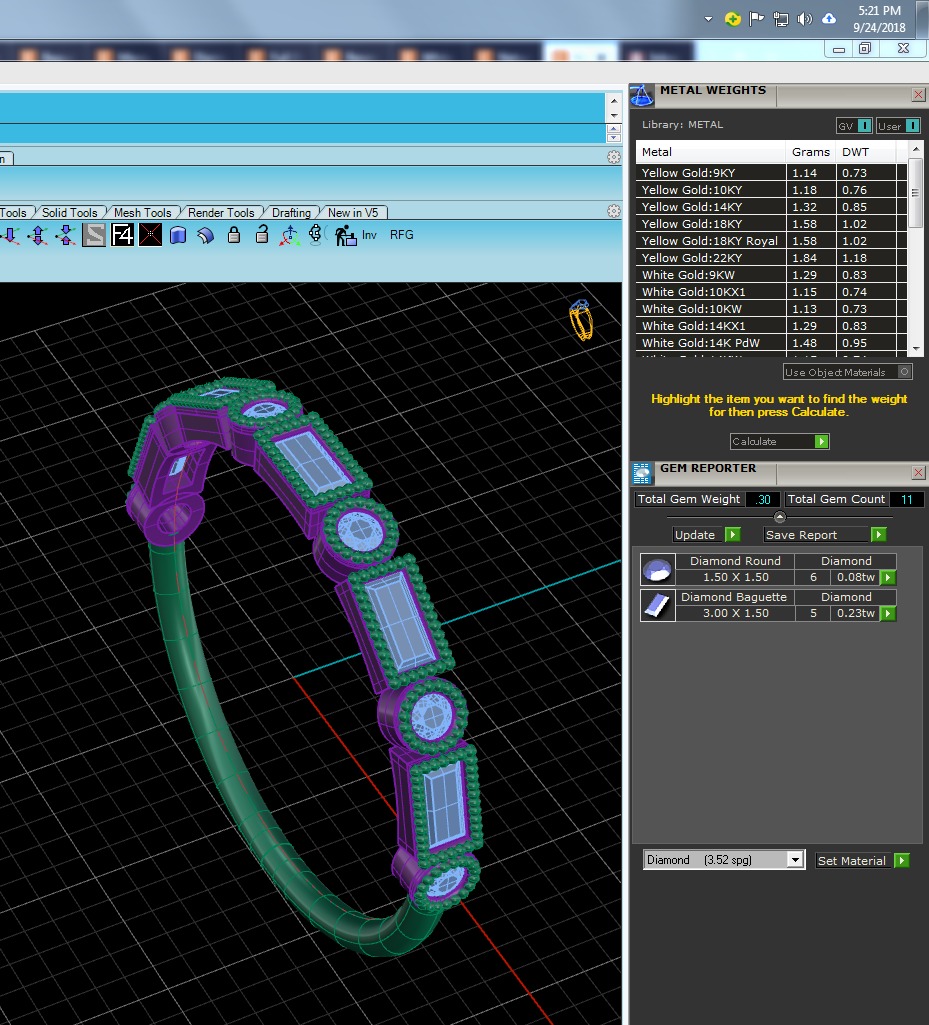
Task: Collapse the gem report with round arrow
Action: click(779, 517)
